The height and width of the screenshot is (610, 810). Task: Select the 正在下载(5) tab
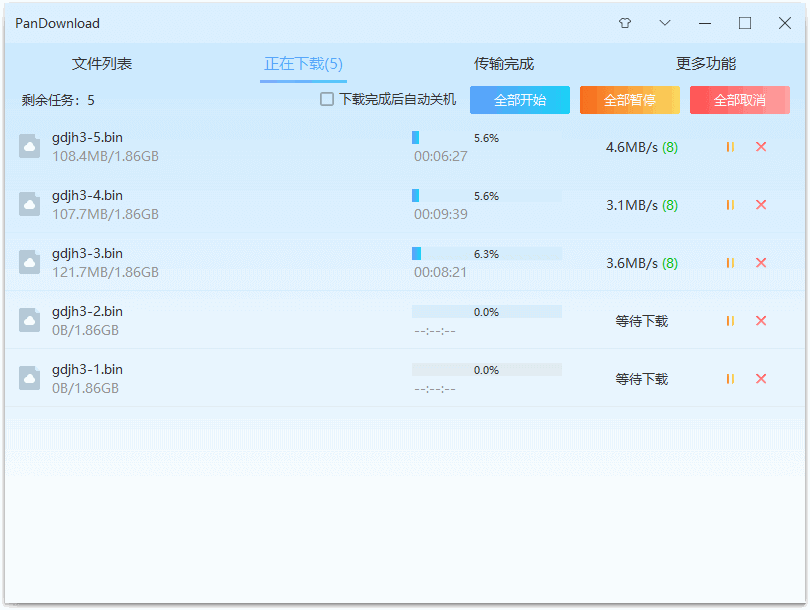pos(303,64)
